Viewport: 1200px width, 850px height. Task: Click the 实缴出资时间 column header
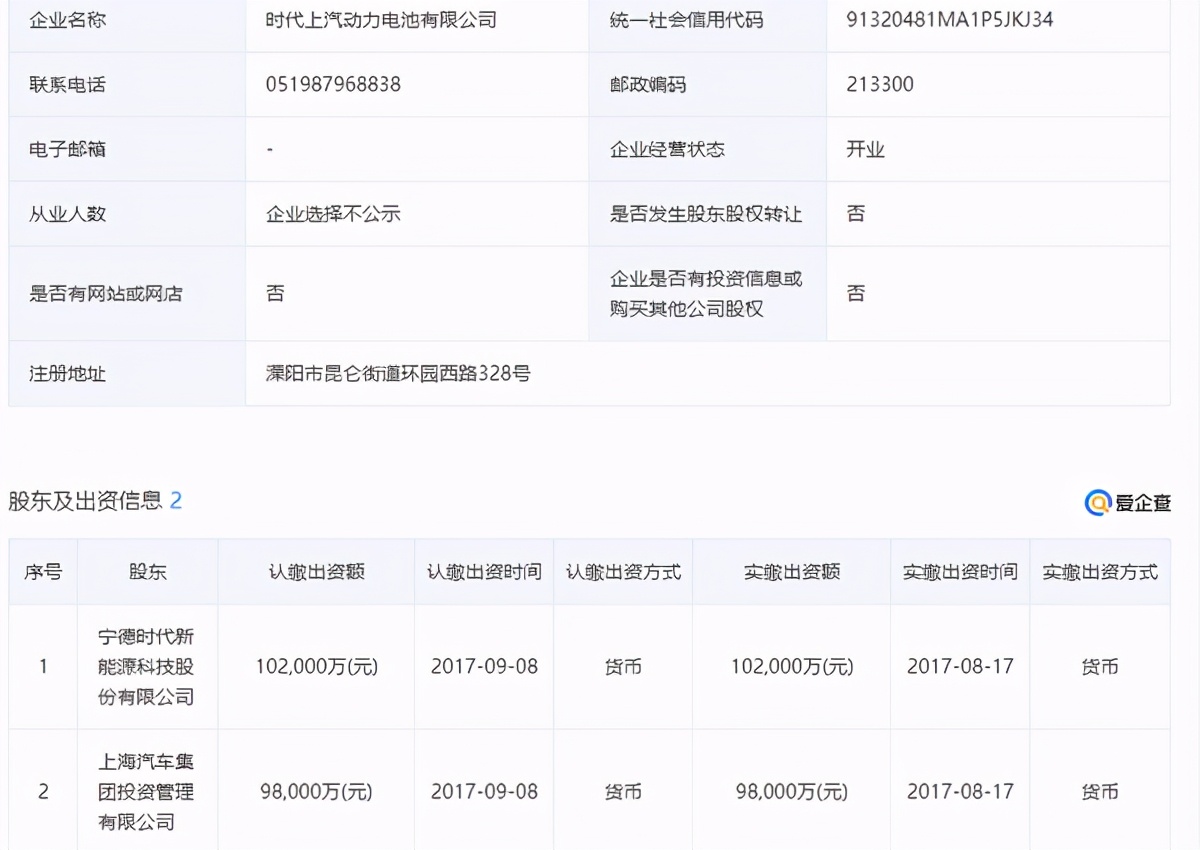coord(960,572)
